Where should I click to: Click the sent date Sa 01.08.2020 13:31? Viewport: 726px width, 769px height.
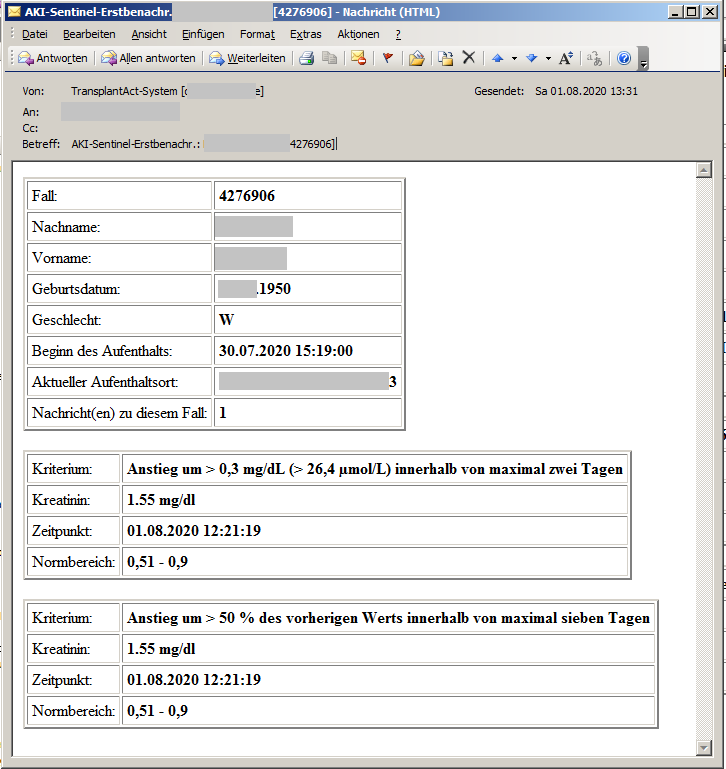tap(586, 91)
